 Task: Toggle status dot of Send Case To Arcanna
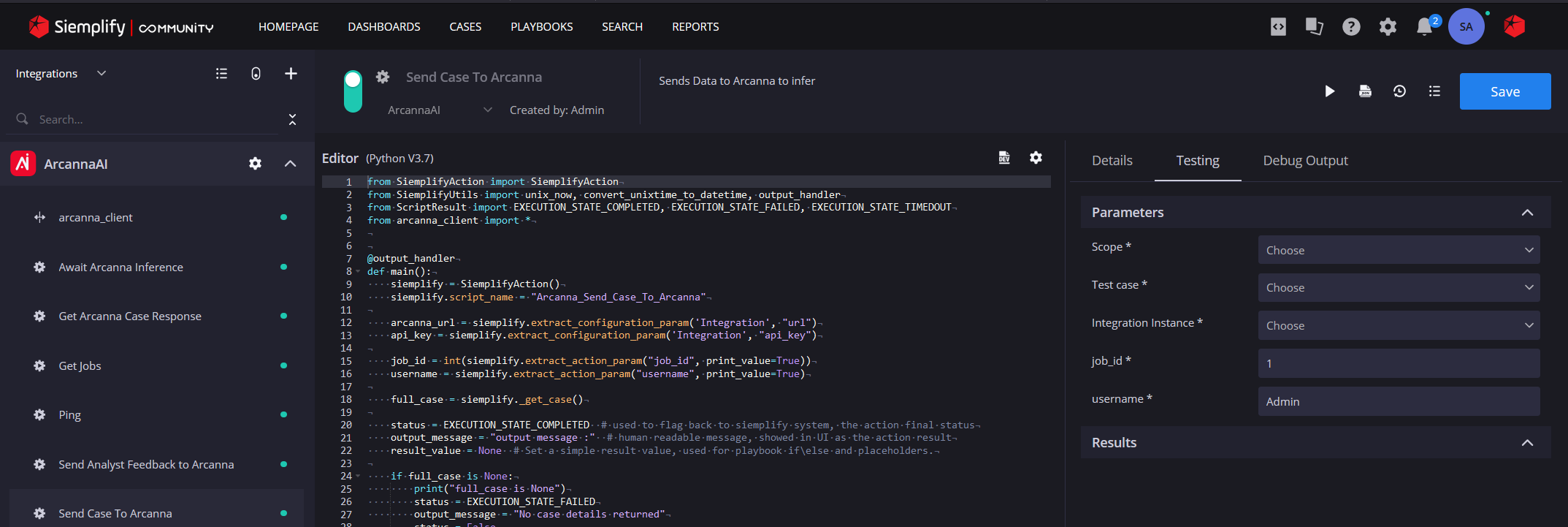[283, 514]
